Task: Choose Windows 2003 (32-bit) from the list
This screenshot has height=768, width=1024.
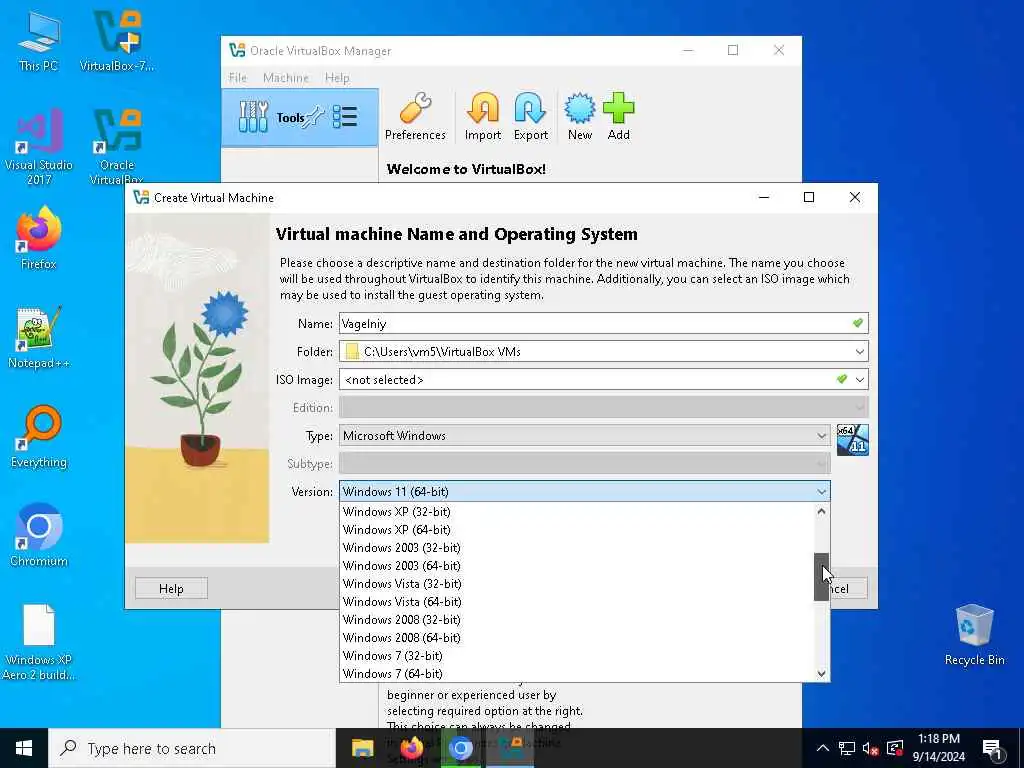Action: click(577, 547)
